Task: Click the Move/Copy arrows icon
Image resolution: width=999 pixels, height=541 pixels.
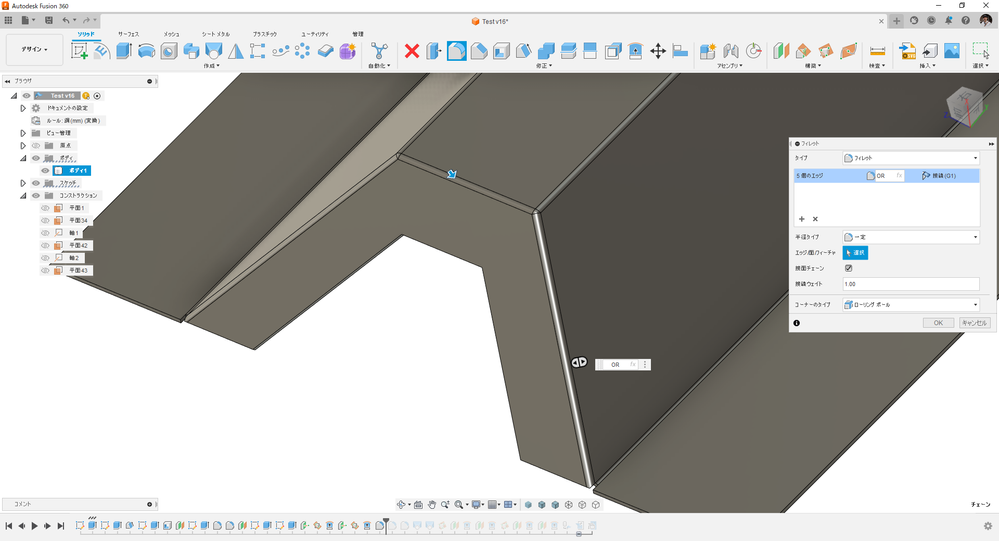Action: [x=658, y=51]
